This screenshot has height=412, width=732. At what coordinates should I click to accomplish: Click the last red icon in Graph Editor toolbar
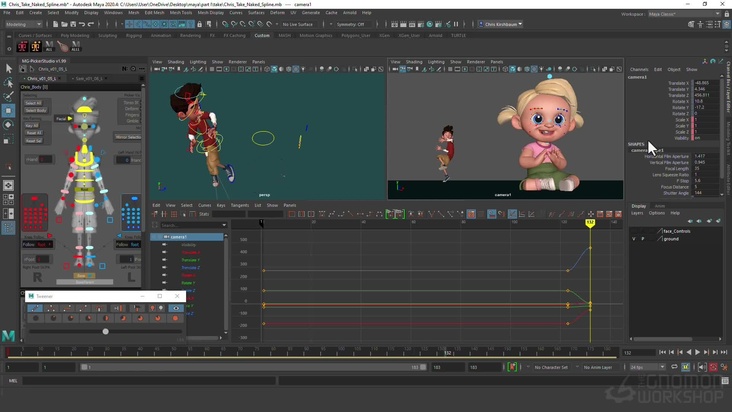[618, 214]
